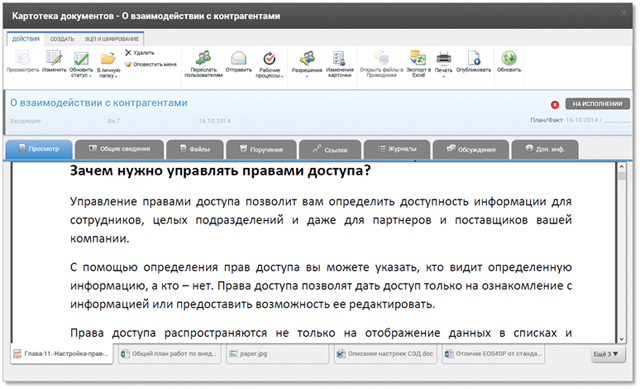Open the Журналы tab
The width and height of the screenshot is (640, 389).
[x=397, y=149]
